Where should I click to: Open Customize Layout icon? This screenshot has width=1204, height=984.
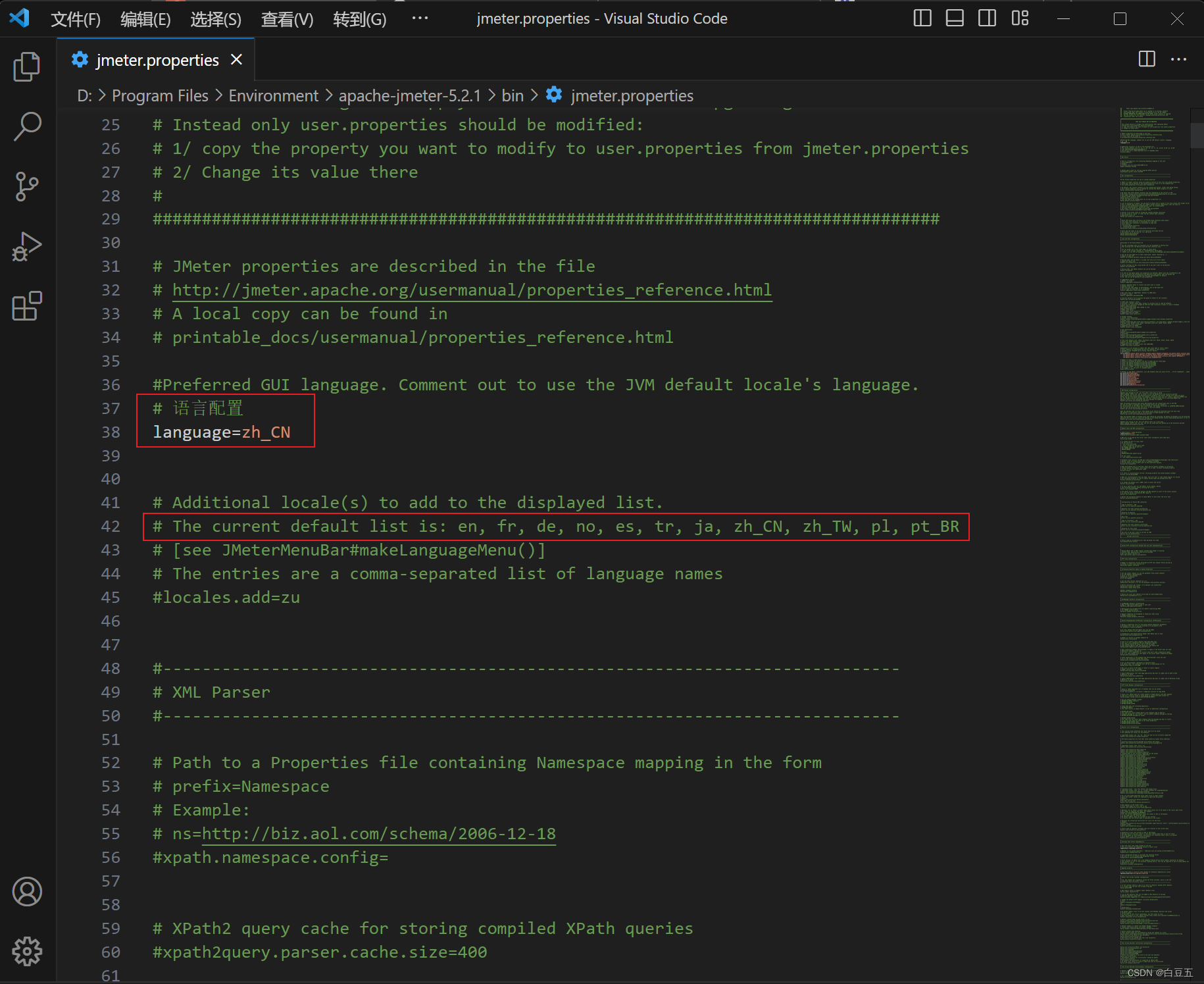point(1020,18)
